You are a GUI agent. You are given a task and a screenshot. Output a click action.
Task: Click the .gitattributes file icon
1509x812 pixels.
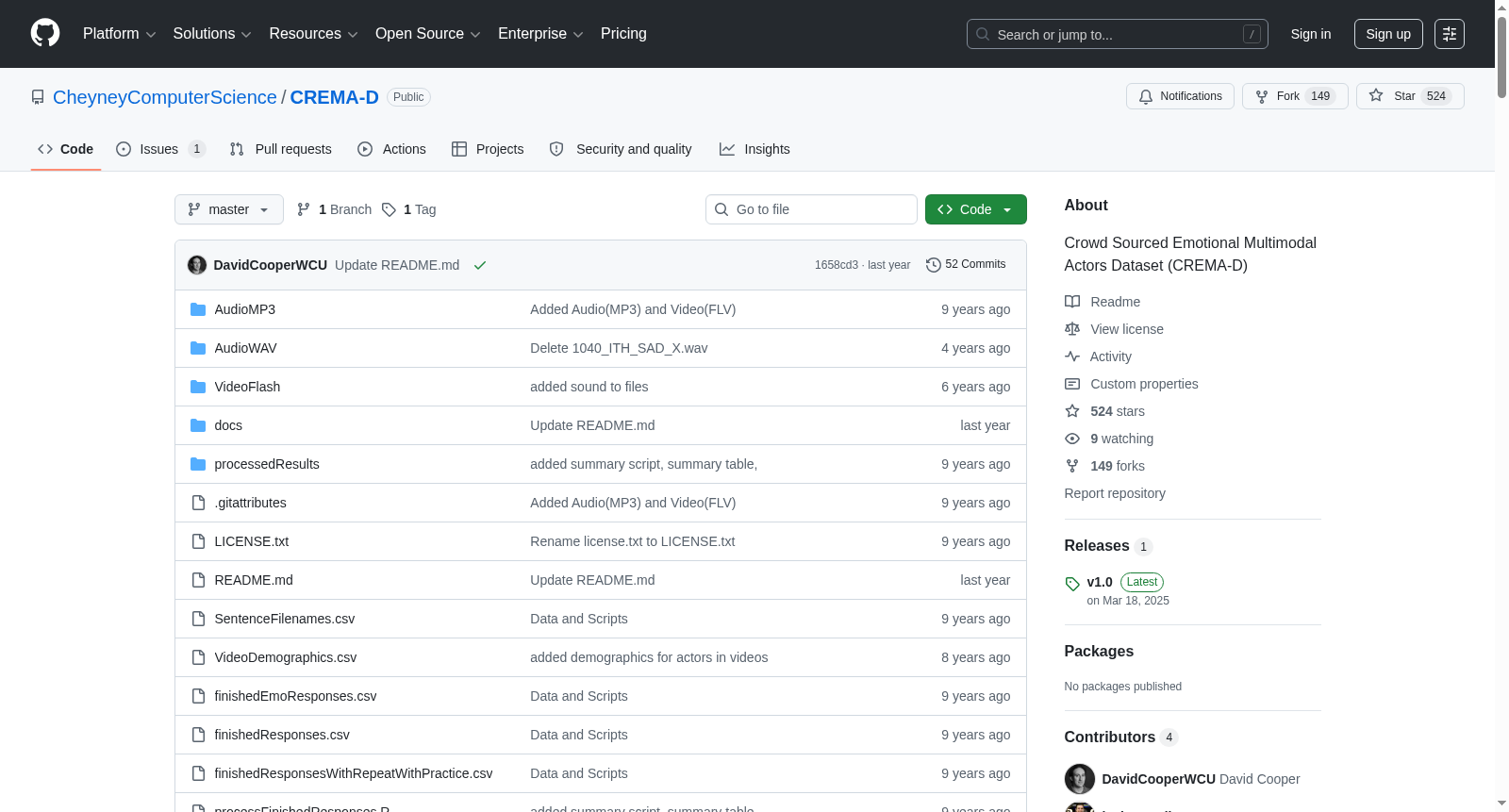[x=198, y=503]
